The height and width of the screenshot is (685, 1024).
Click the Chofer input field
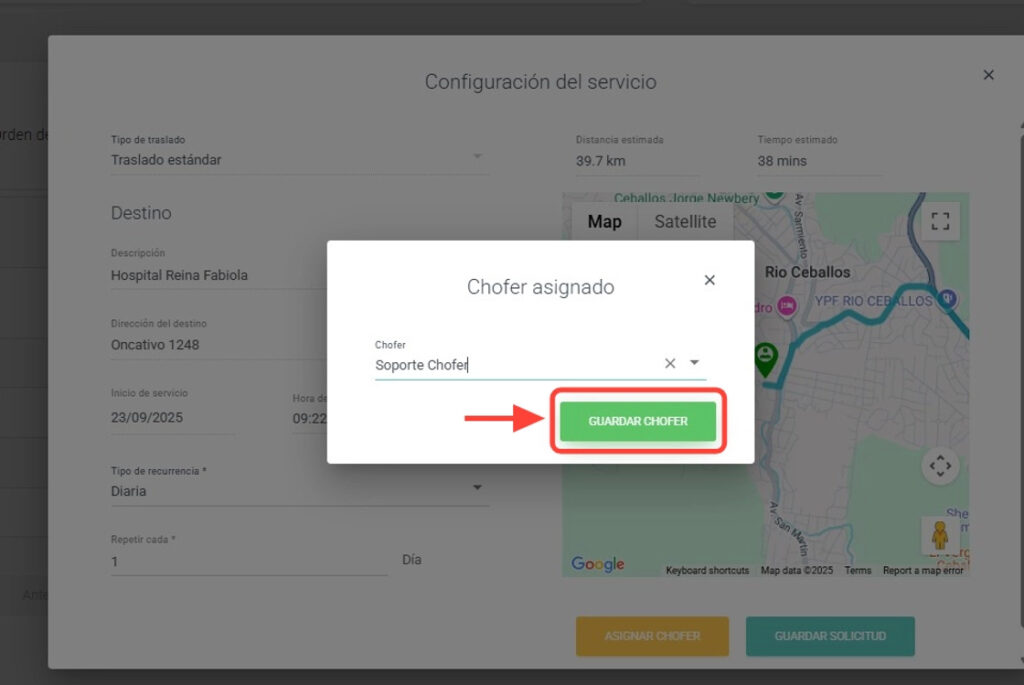[x=510, y=365]
